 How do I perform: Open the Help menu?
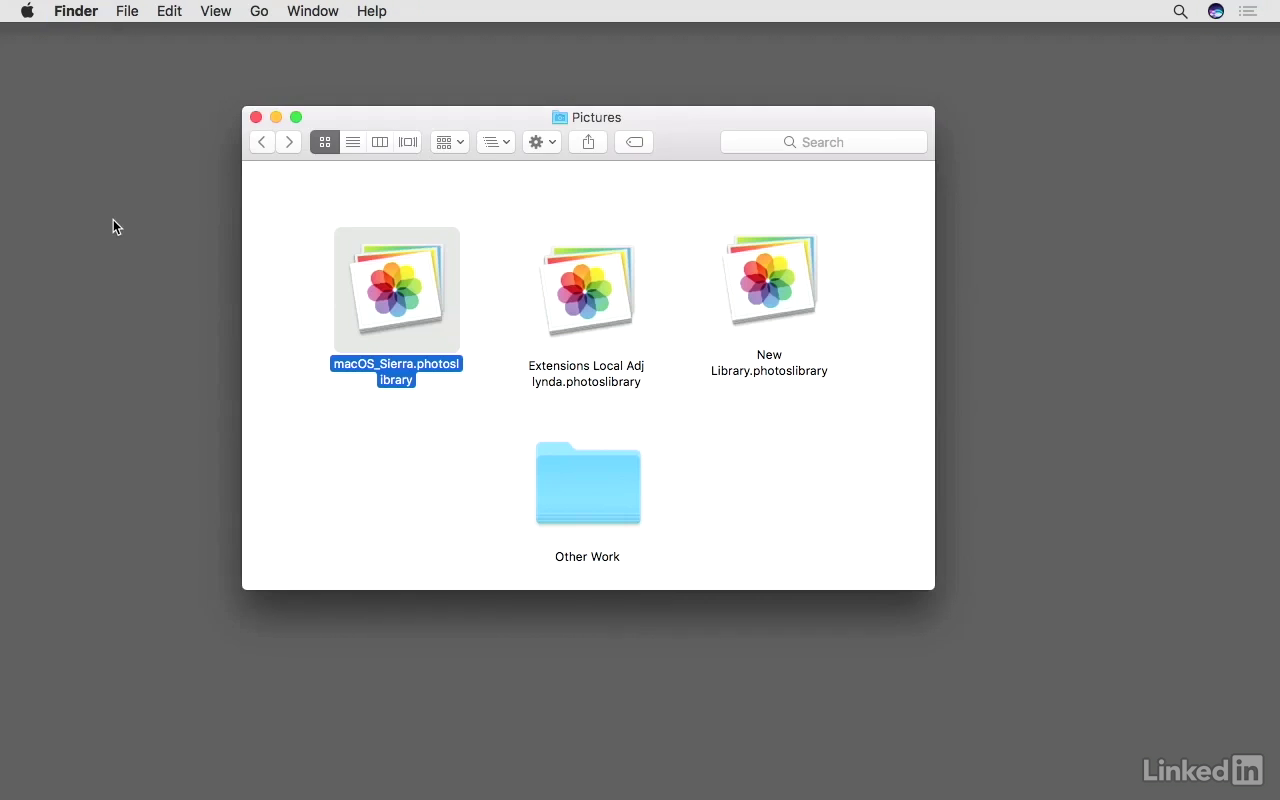tap(372, 11)
